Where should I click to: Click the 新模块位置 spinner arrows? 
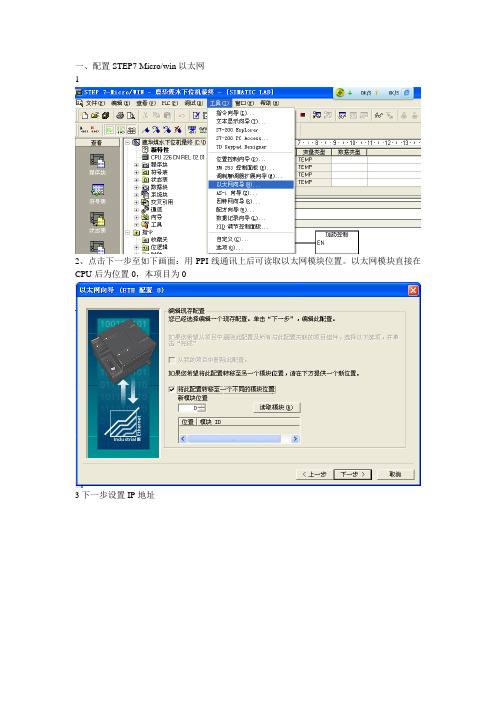(202, 408)
